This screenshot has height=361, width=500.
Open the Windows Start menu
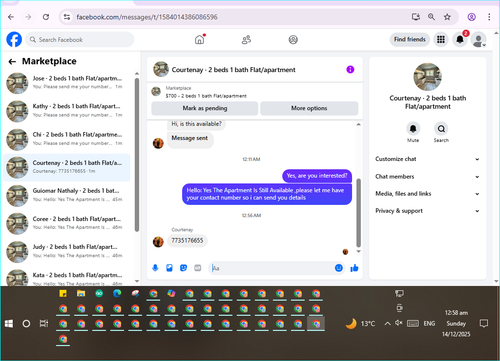click(x=9, y=324)
